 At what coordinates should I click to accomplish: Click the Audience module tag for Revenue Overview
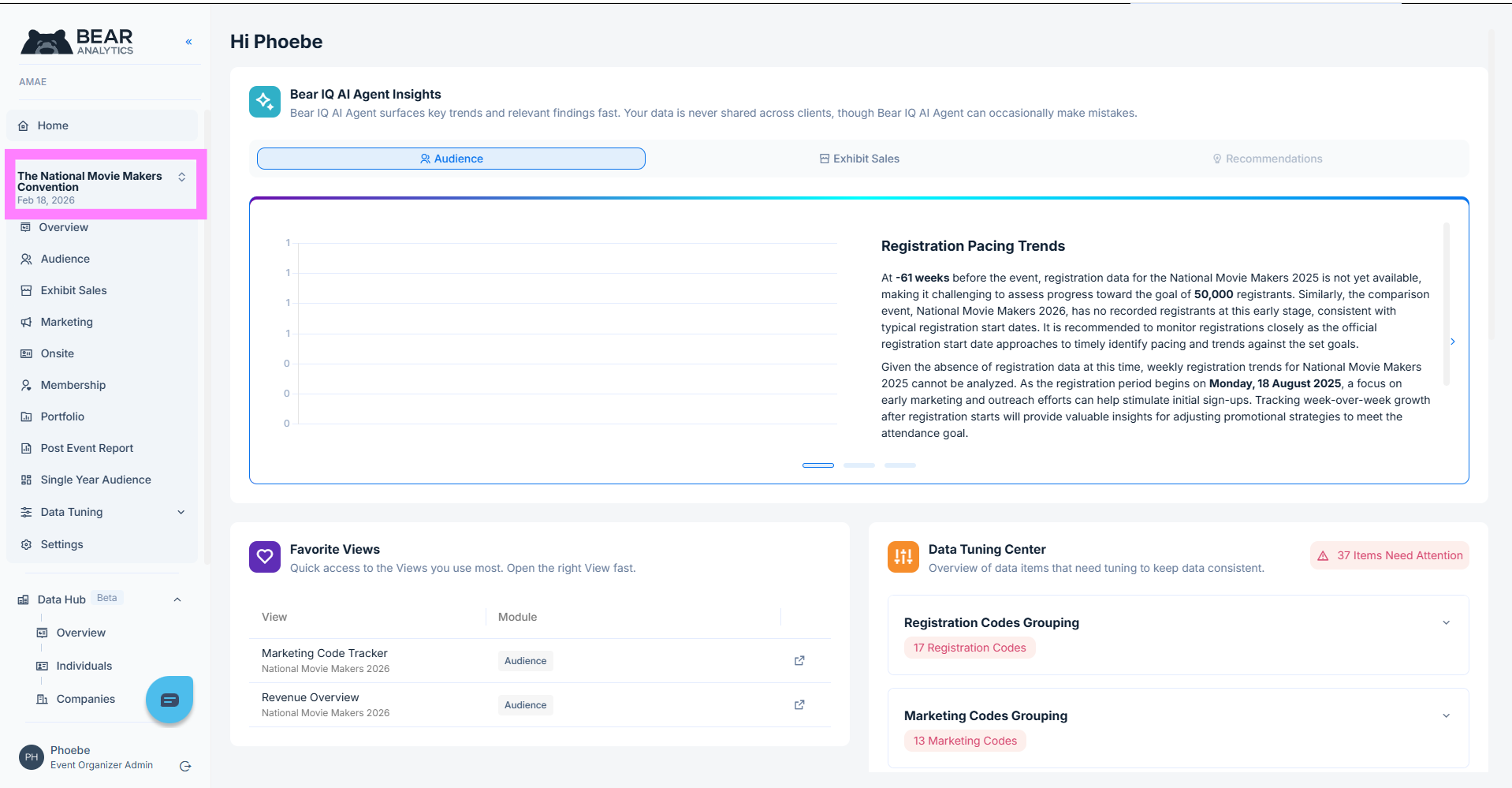point(526,705)
